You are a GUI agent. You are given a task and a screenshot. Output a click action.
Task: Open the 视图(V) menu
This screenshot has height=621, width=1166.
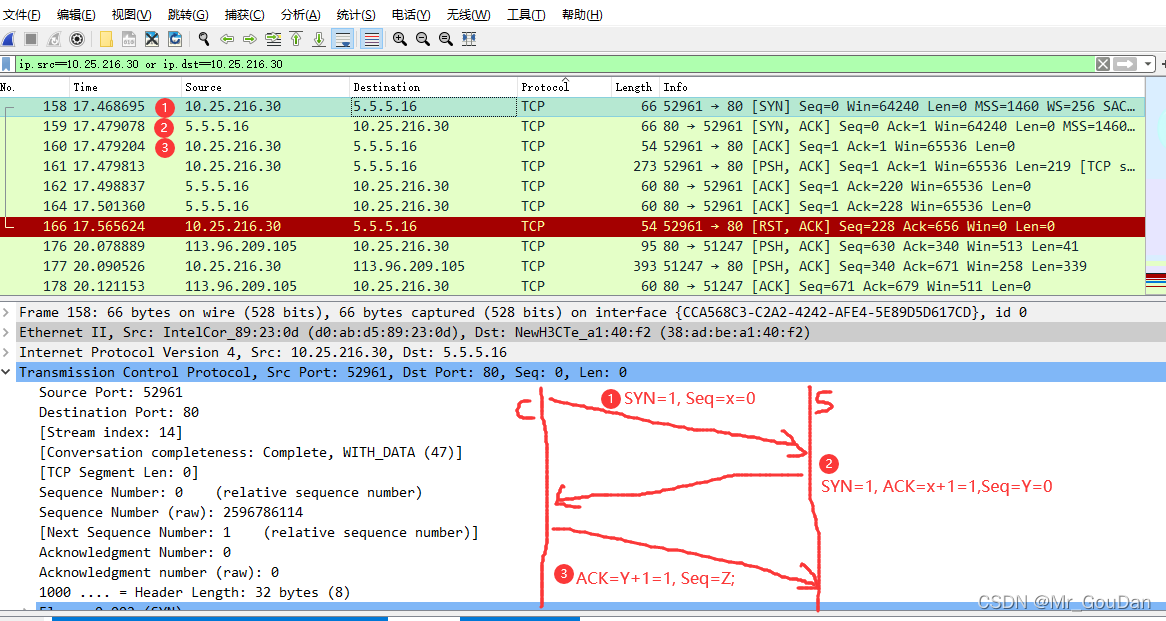click(131, 15)
